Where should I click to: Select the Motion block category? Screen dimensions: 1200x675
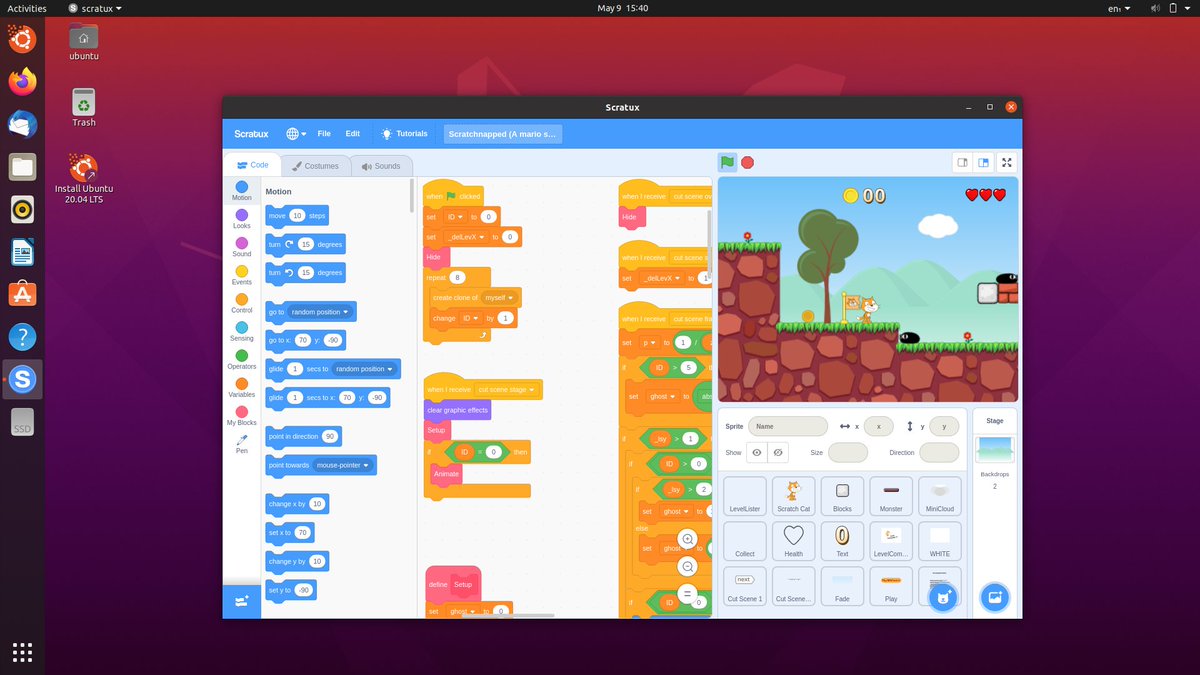(x=242, y=190)
